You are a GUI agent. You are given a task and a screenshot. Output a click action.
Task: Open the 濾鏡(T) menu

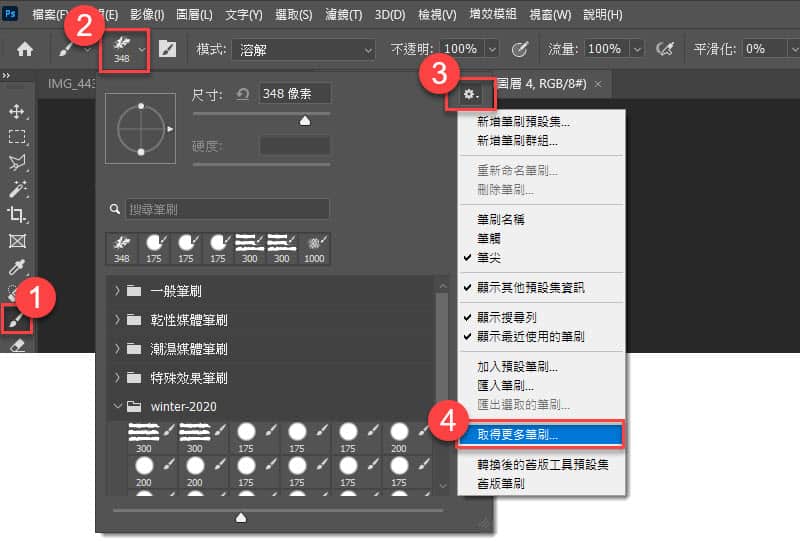coord(343,14)
